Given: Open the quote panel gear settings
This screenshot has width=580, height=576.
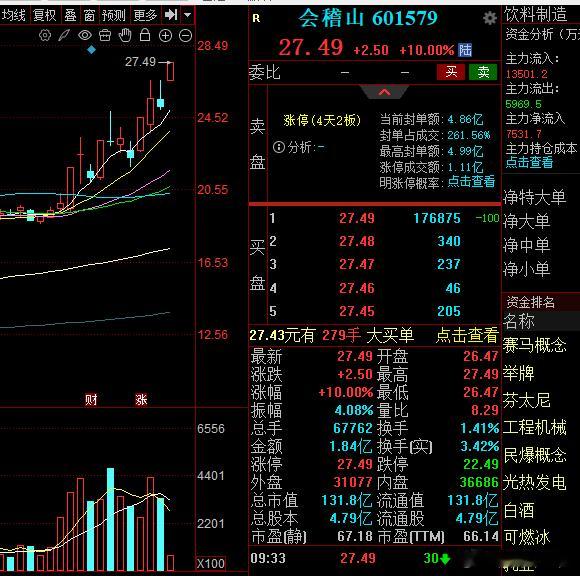Looking at the screenshot, I should click(x=490, y=18).
